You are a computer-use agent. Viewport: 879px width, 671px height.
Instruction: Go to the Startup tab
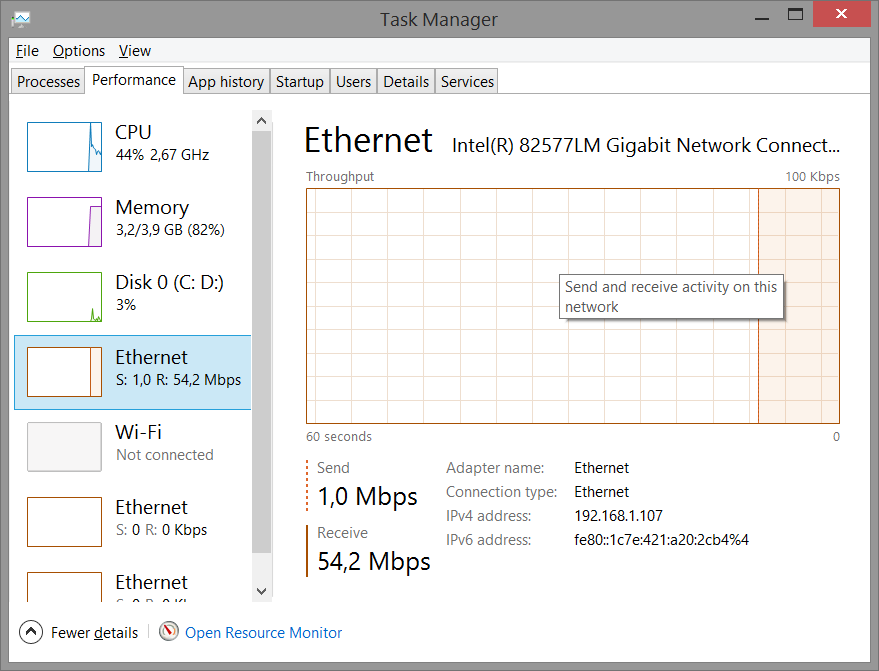[x=300, y=82]
